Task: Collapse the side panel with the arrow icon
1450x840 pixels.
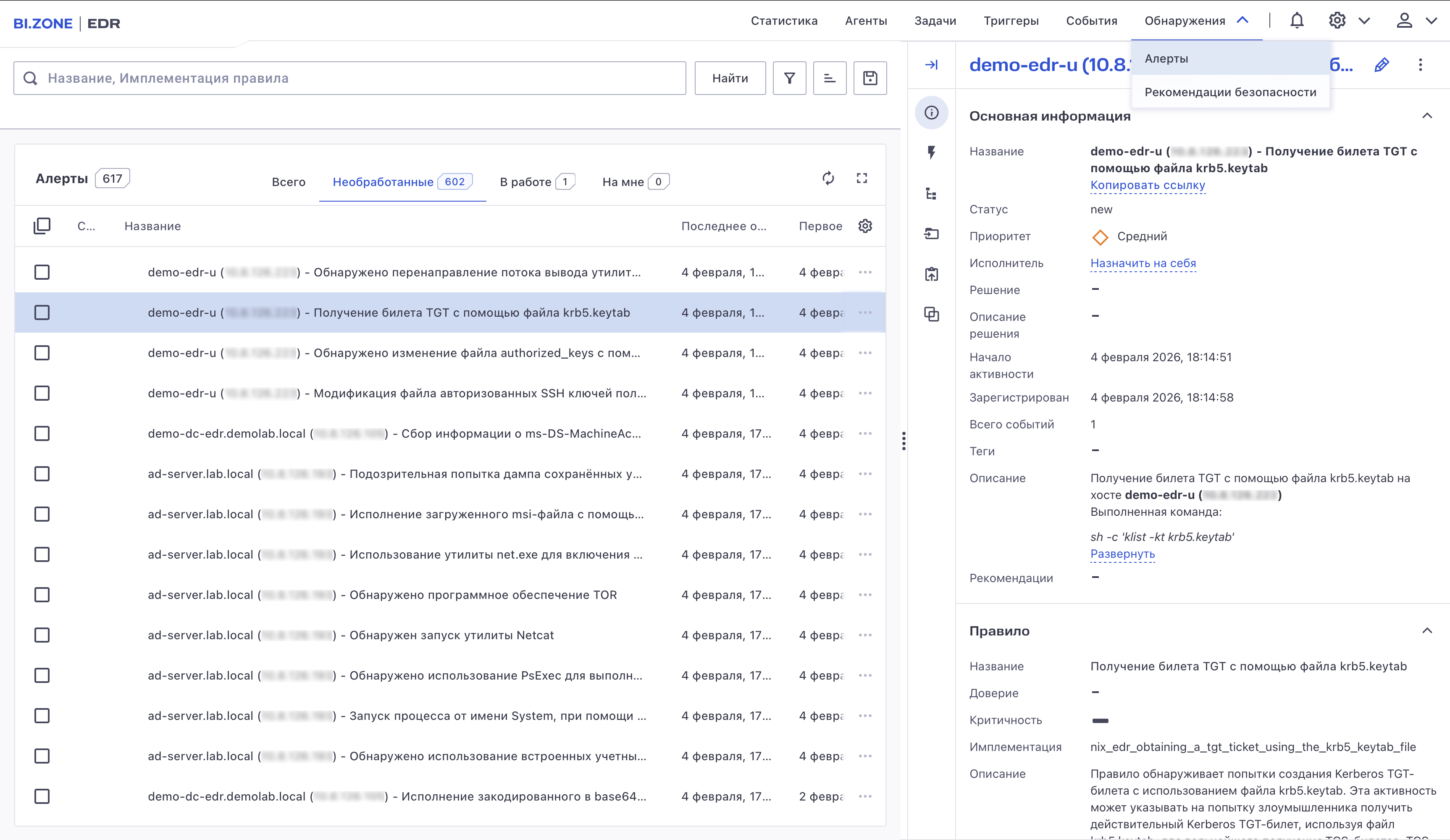Action: tap(931, 65)
